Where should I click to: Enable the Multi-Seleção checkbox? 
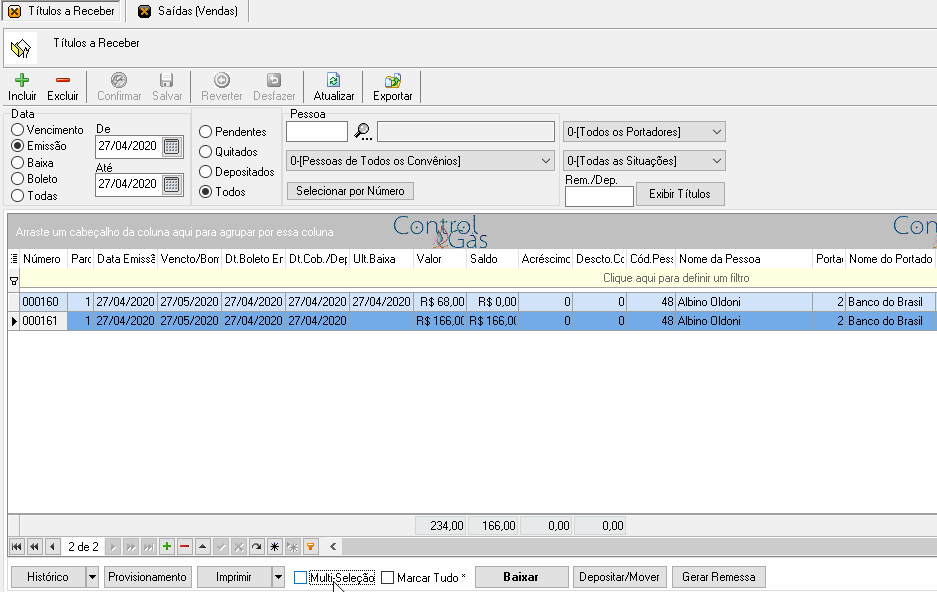[301, 578]
